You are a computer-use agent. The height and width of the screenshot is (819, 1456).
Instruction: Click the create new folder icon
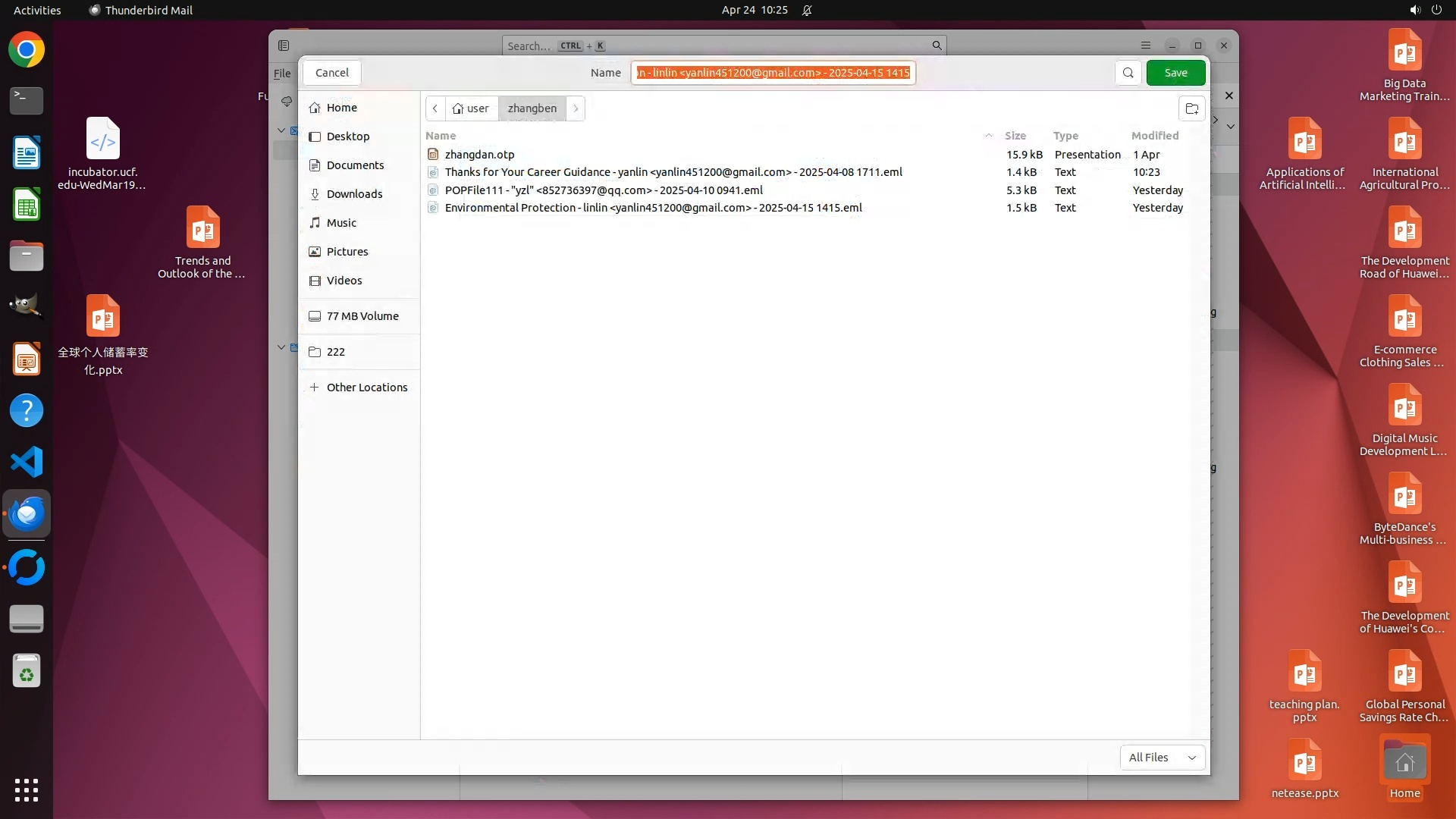[x=1191, y=108]
